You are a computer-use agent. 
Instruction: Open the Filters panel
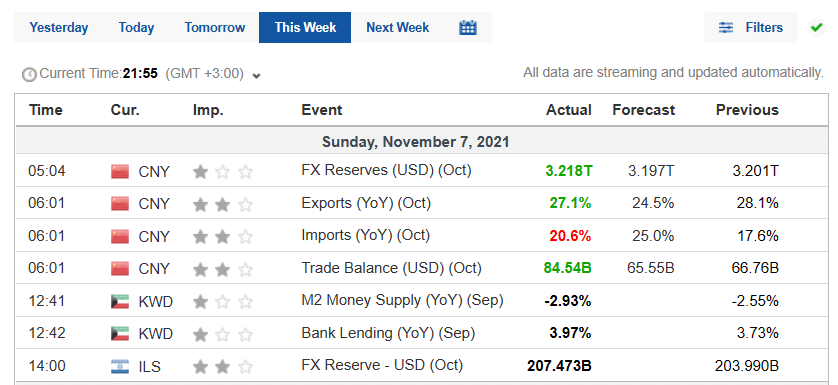pos(750,27)
